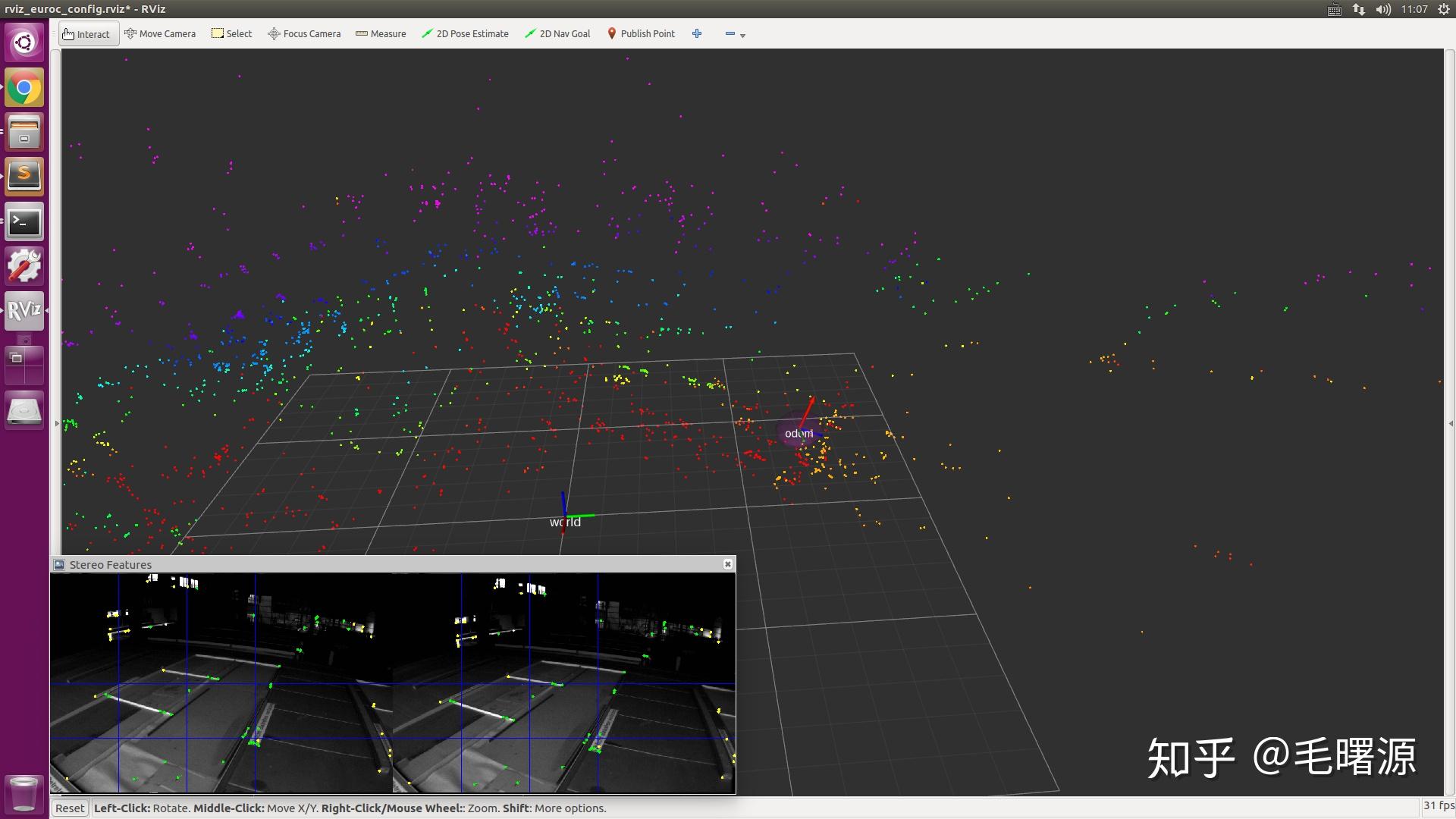Click the odom frame label
This screenshot has height=819, width=1456.
click(799, 434)
